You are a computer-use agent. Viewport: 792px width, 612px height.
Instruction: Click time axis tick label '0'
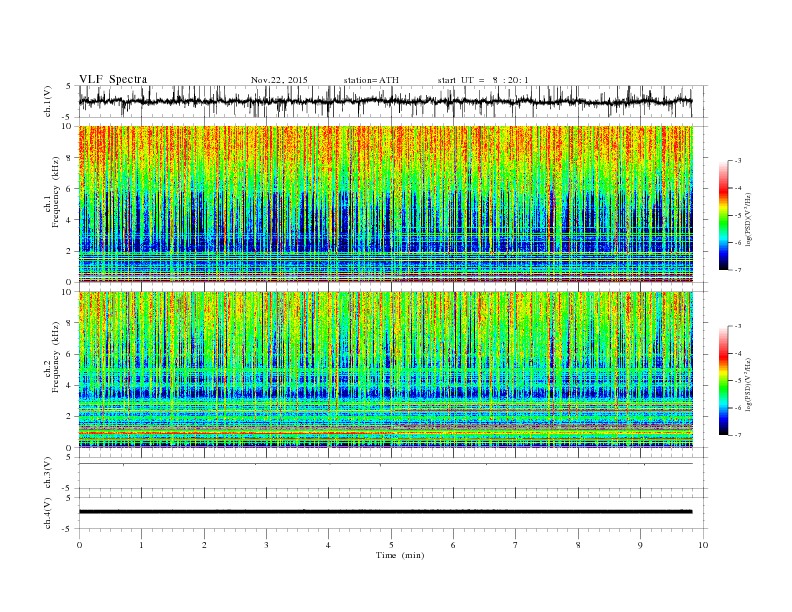click(x=79, y=545)
